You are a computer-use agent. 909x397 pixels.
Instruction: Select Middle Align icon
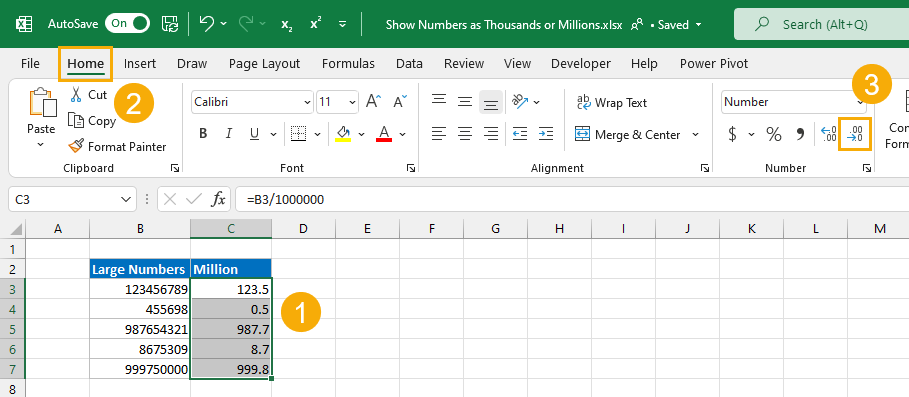pos(465,101)
